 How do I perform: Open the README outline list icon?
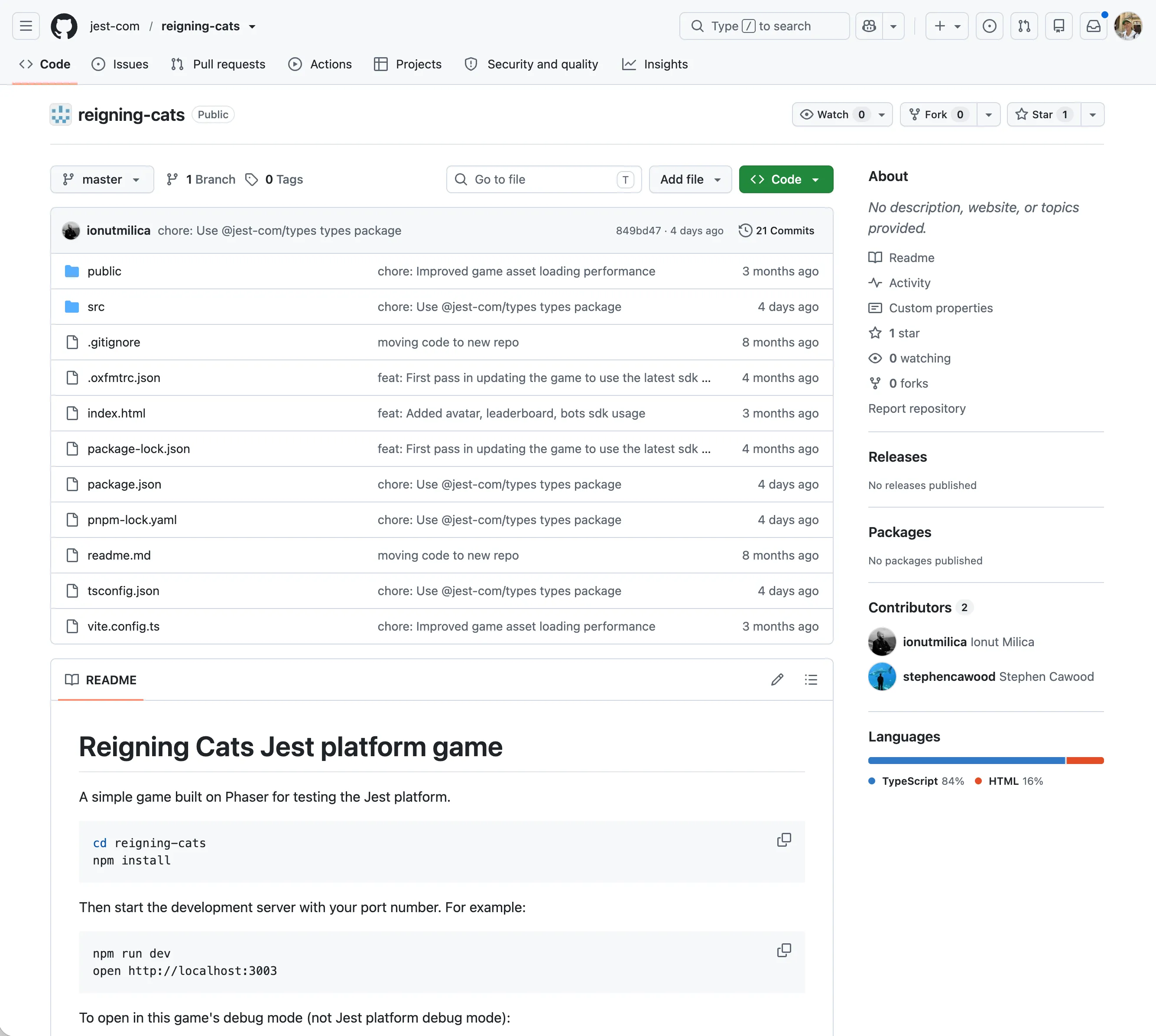coord(811,680)
